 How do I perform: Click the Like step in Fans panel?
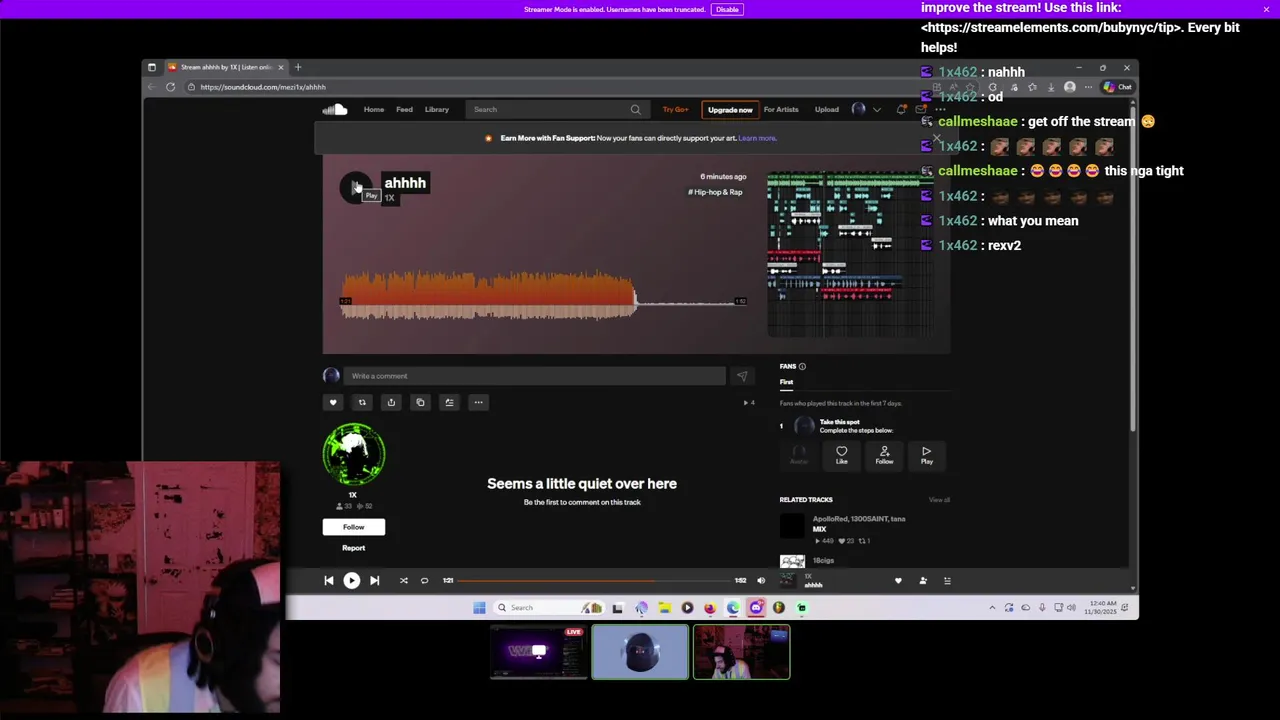[x=841, y=455]
